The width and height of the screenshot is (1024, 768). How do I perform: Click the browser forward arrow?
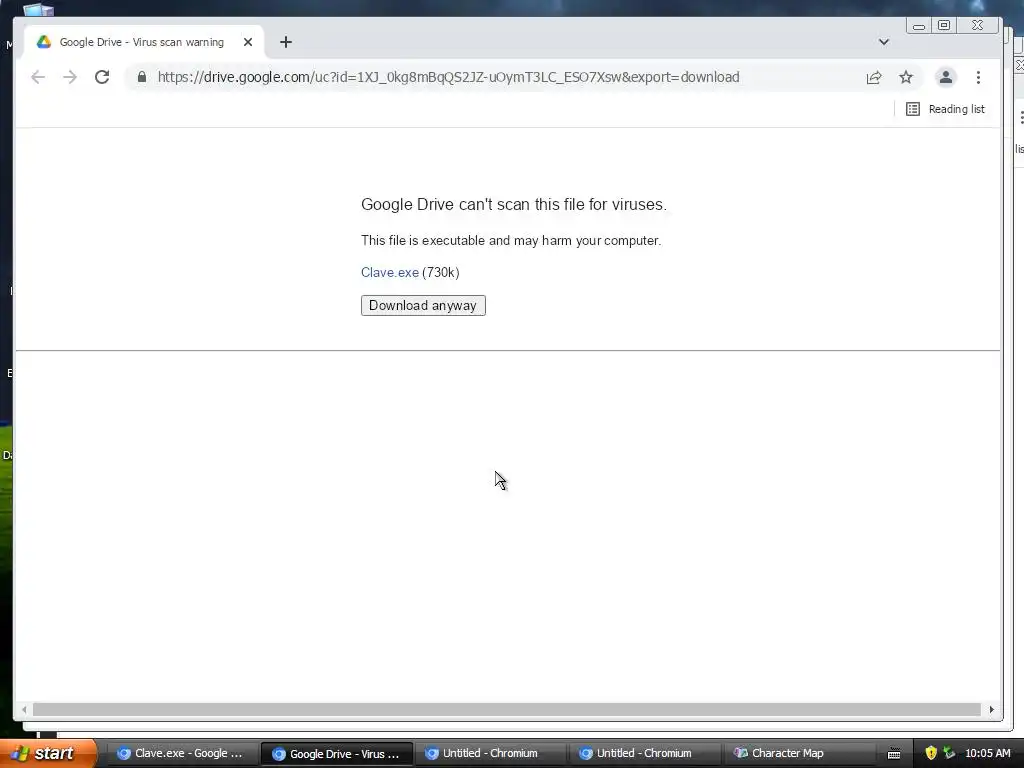[x=70, y=77]
